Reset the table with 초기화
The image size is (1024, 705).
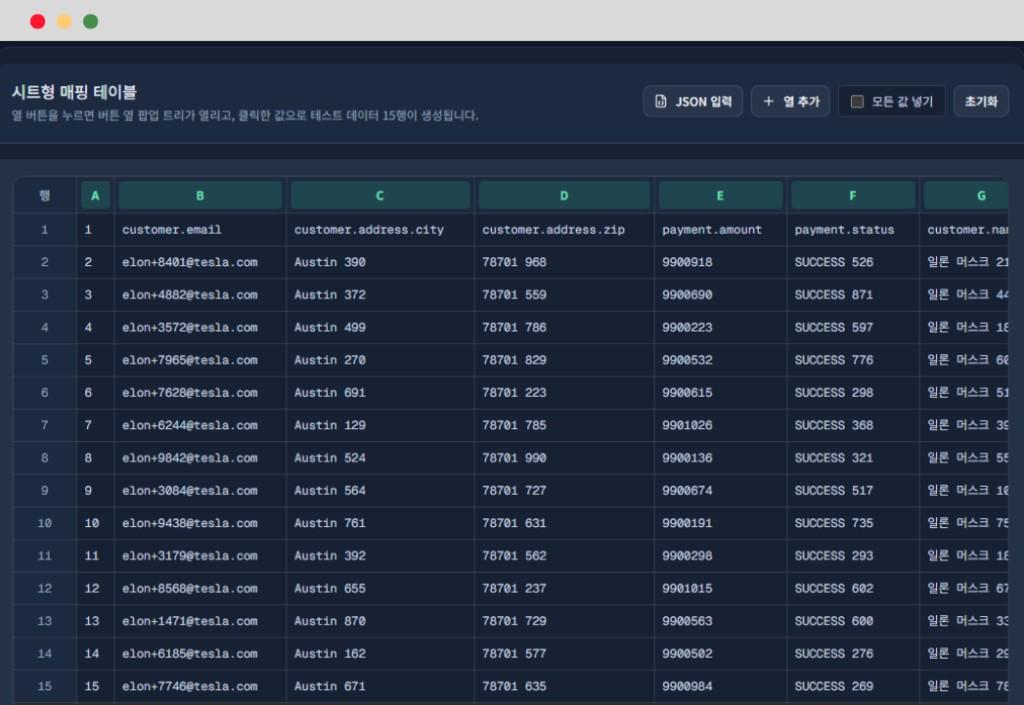pyautogui.click(x=981, y=101)
